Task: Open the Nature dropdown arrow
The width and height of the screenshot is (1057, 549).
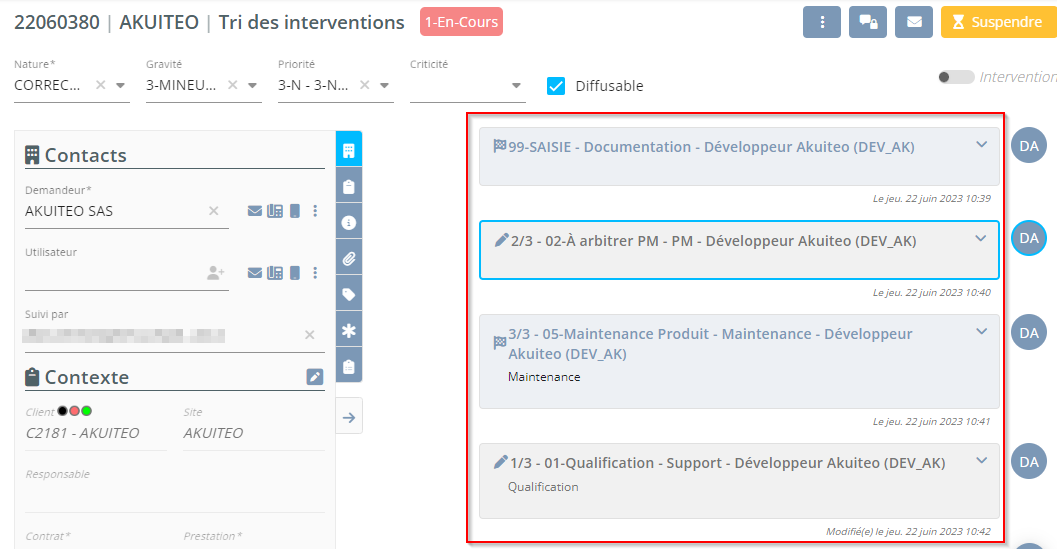Action: point(121,86)
